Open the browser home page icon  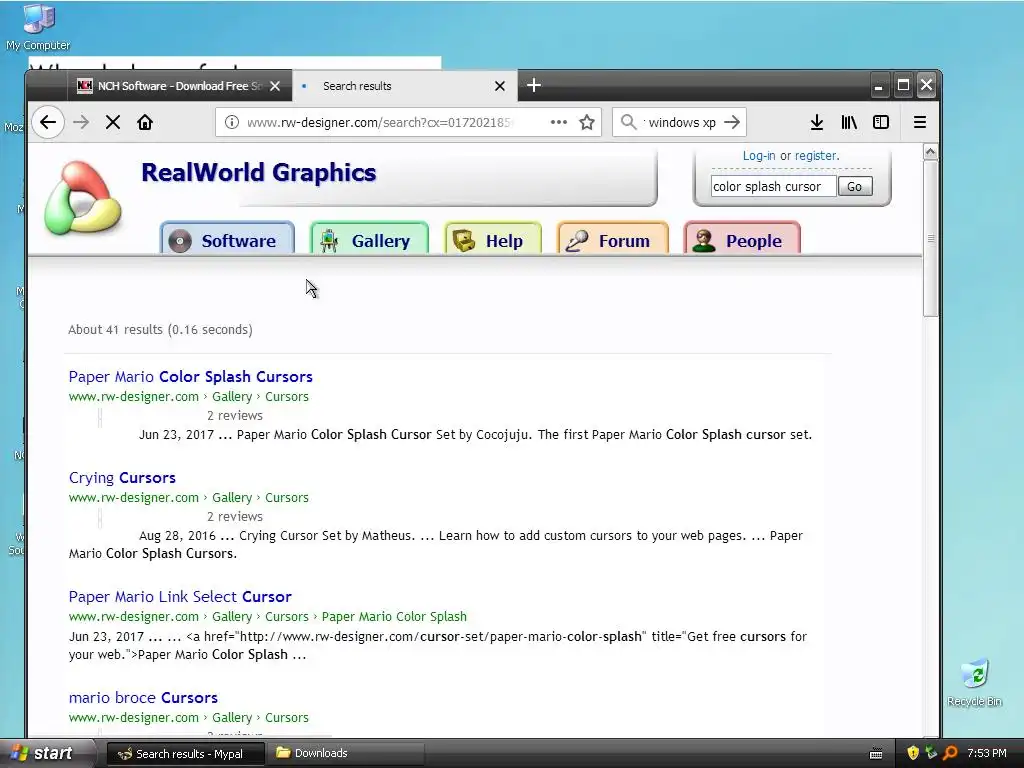[145, 122]
